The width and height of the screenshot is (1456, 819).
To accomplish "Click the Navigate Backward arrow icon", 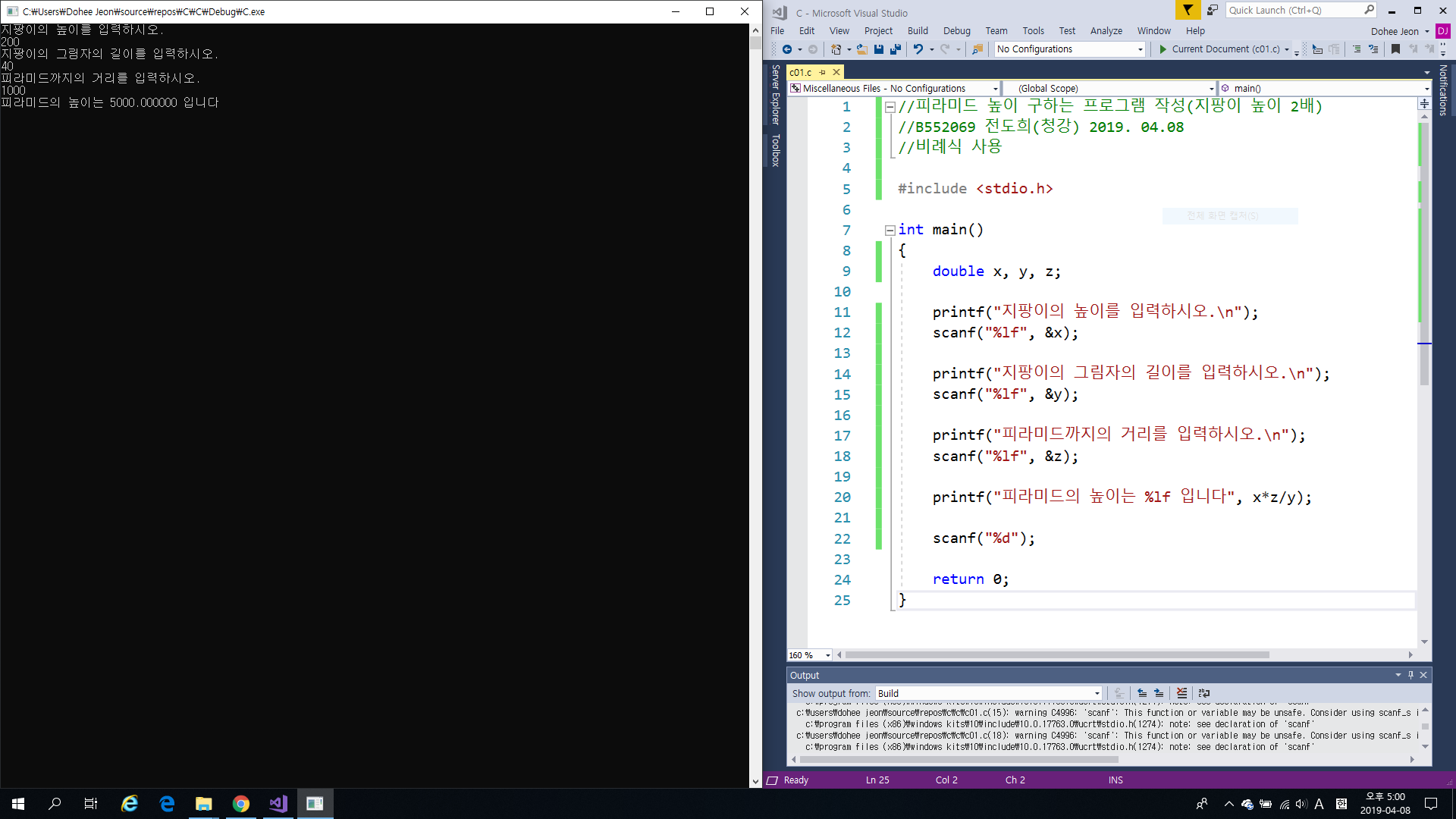I will click(x=787, y=49).
